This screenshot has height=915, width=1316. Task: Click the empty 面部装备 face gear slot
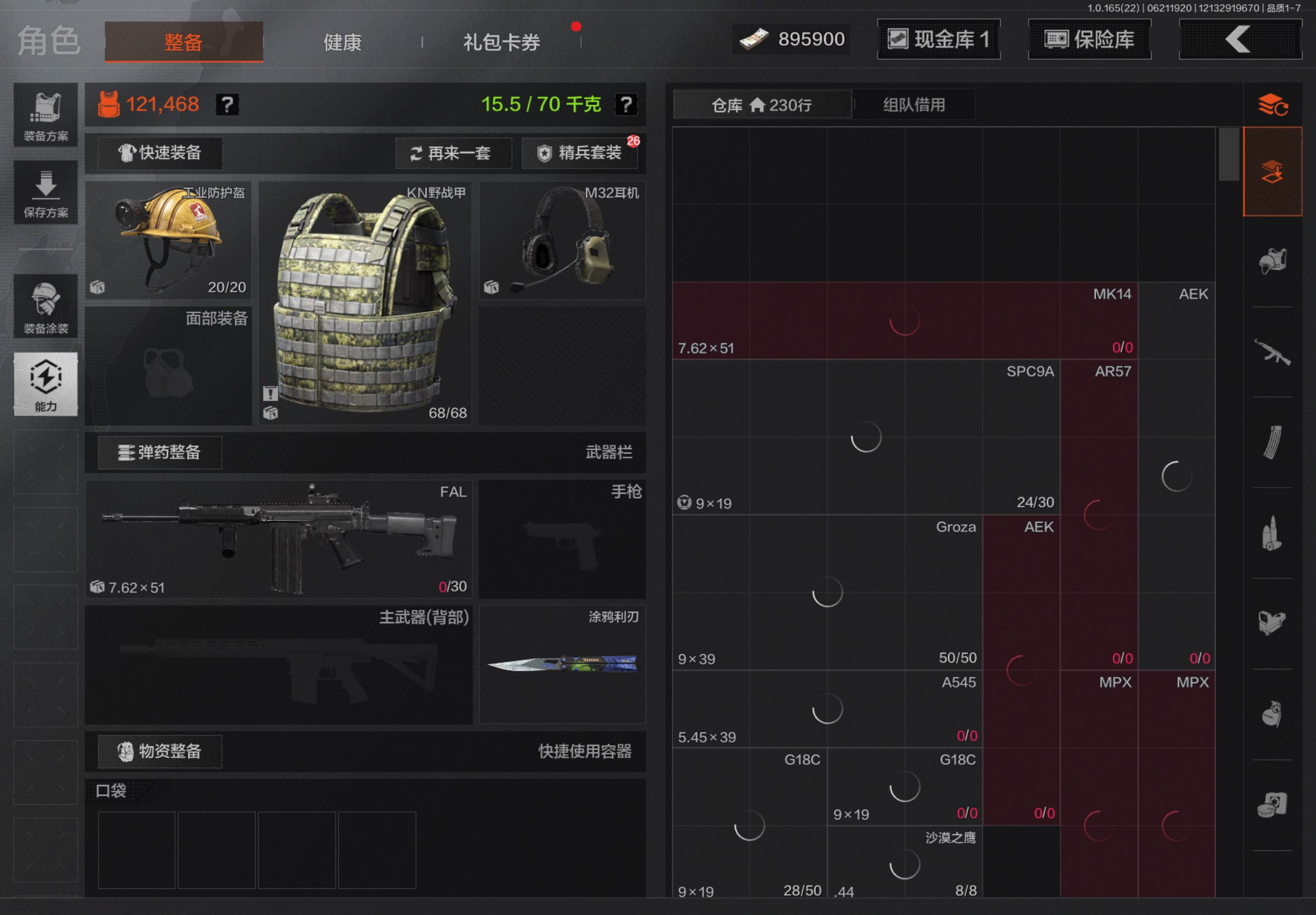(168, 366)
